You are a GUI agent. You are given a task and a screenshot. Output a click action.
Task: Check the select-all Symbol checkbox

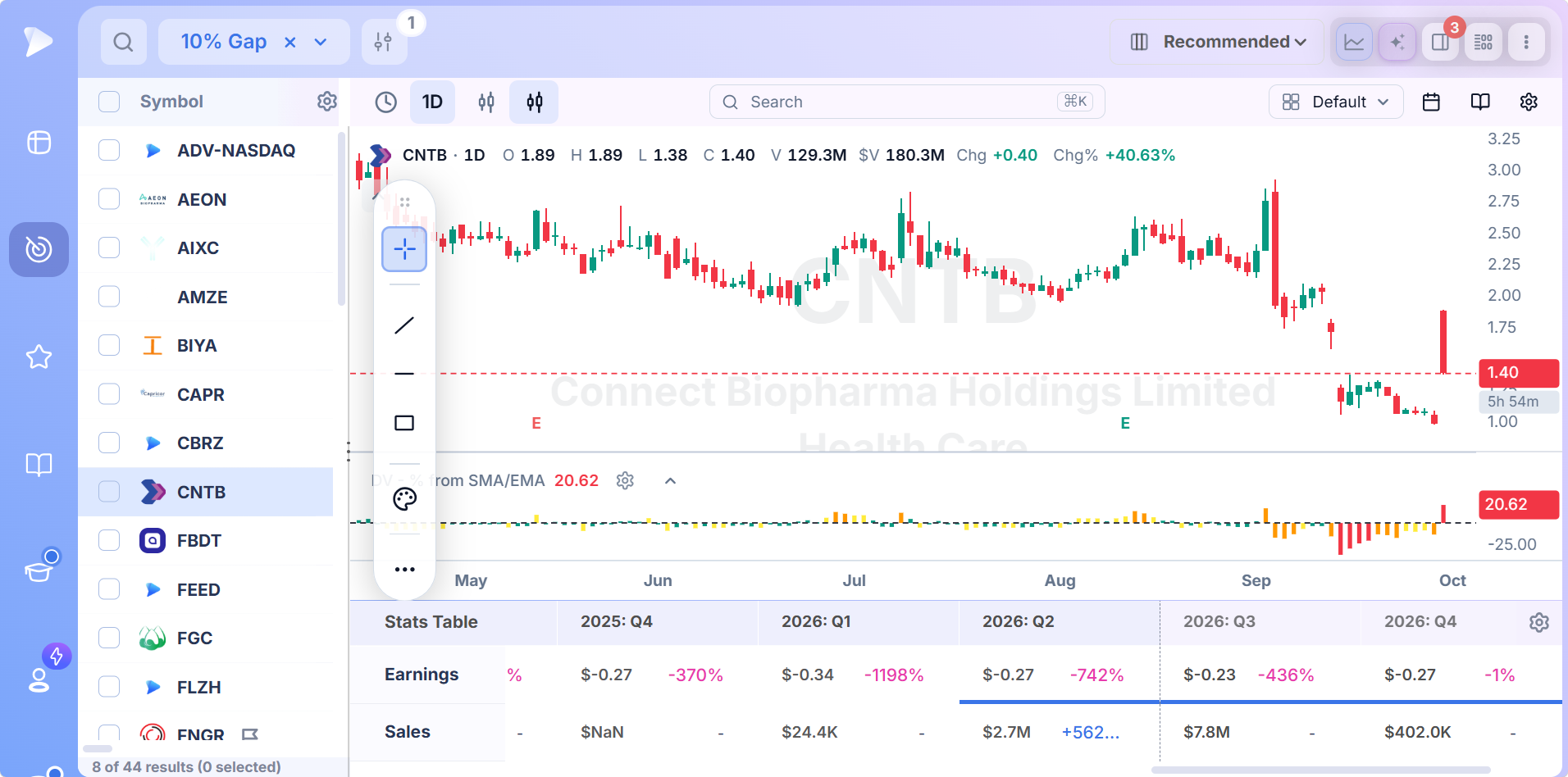[x=109, y=102]
